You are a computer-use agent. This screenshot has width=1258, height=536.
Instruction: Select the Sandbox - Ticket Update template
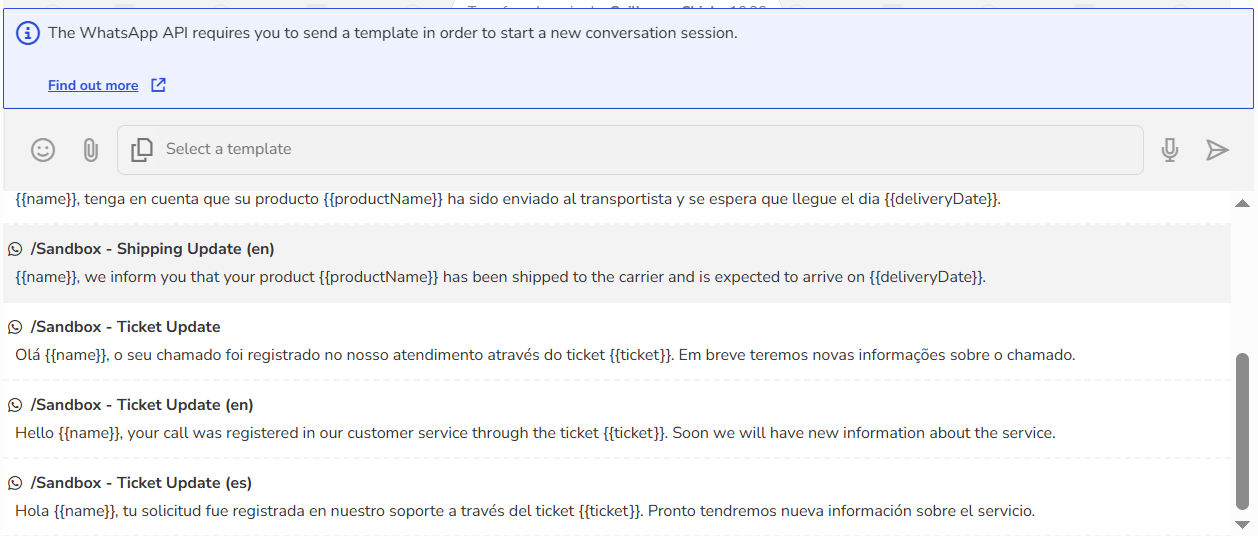617,341
